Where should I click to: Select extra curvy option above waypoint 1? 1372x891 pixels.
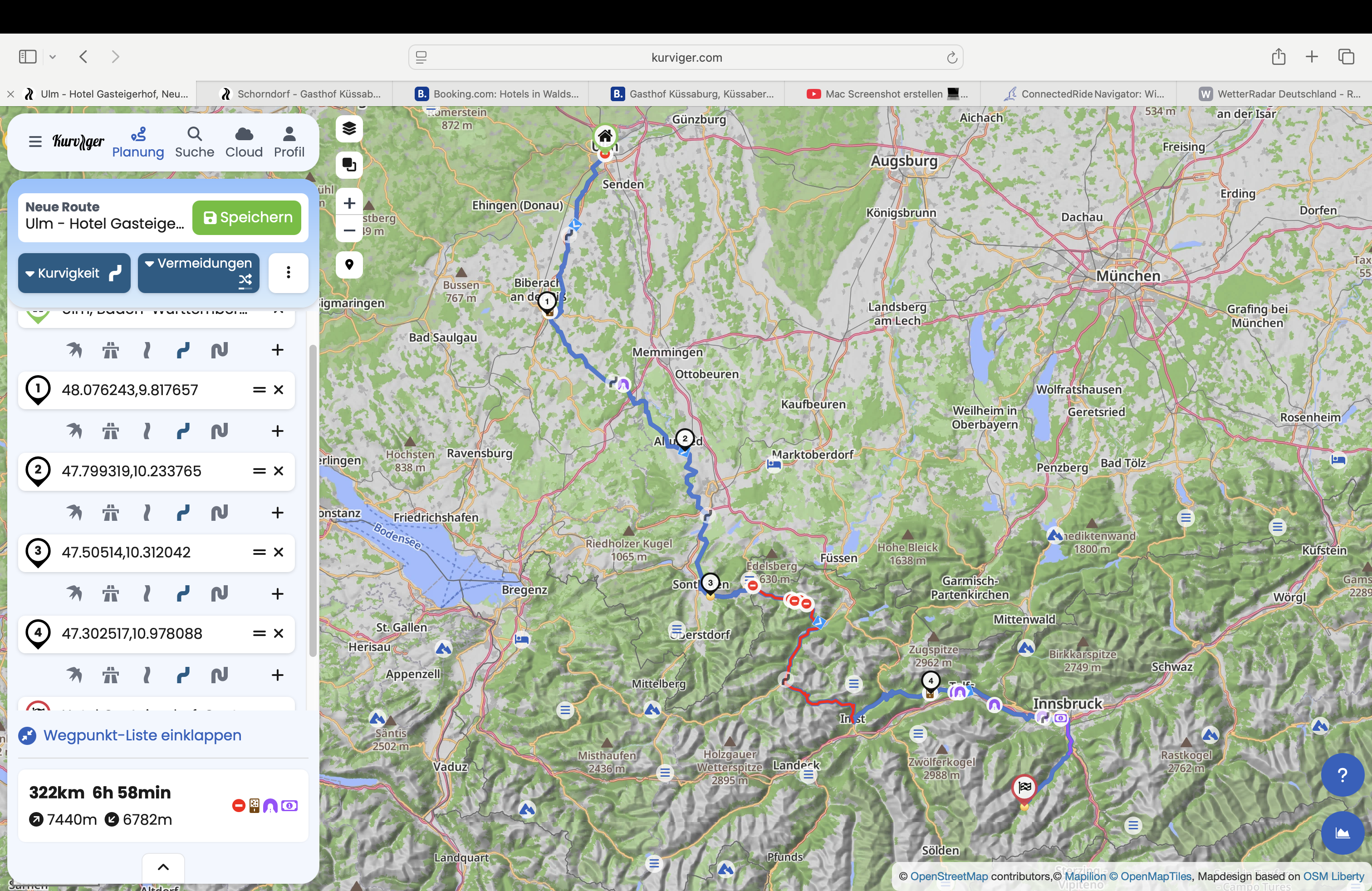(x=219, y=350)
